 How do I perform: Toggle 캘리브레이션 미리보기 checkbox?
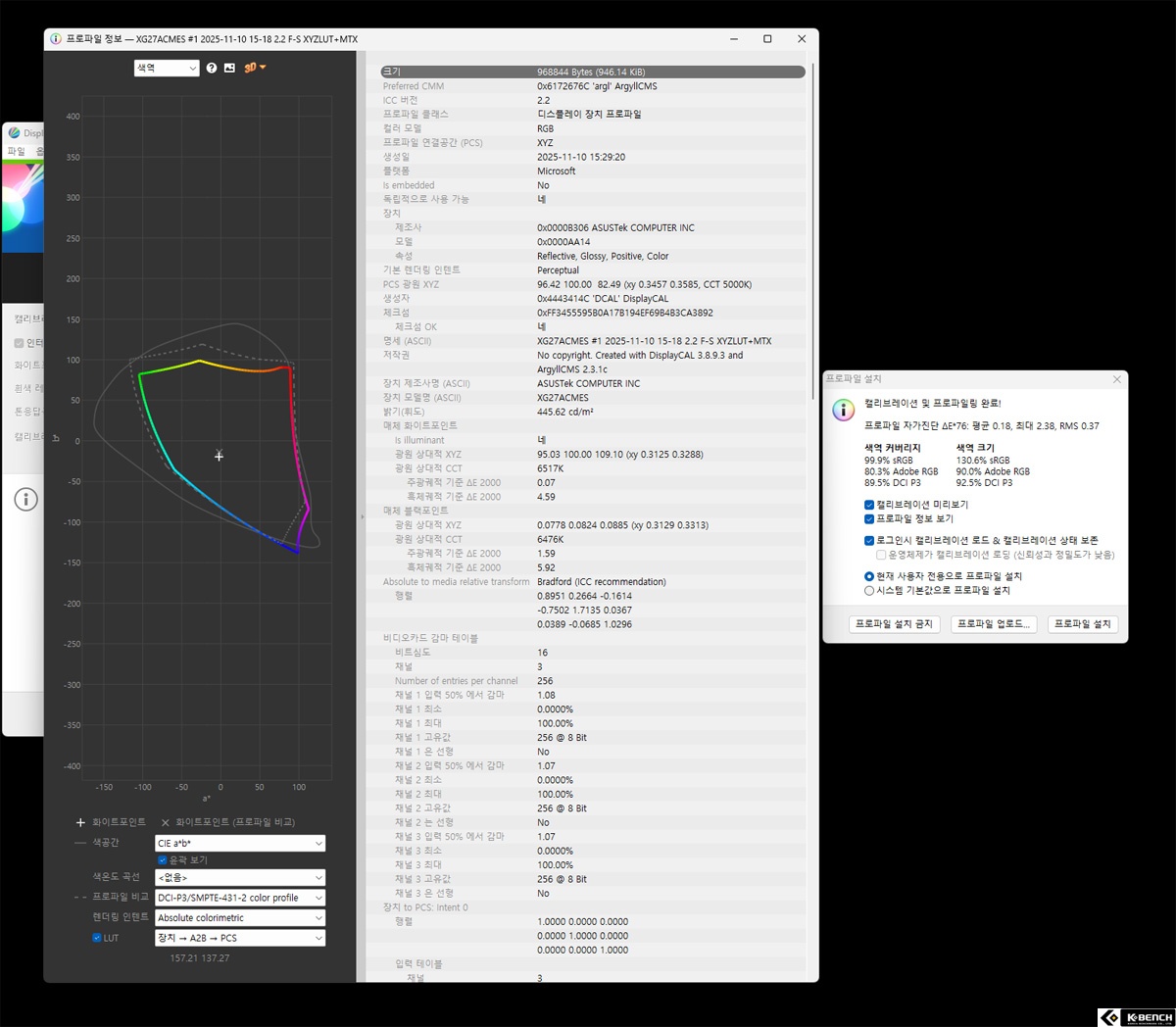[869, 505]
